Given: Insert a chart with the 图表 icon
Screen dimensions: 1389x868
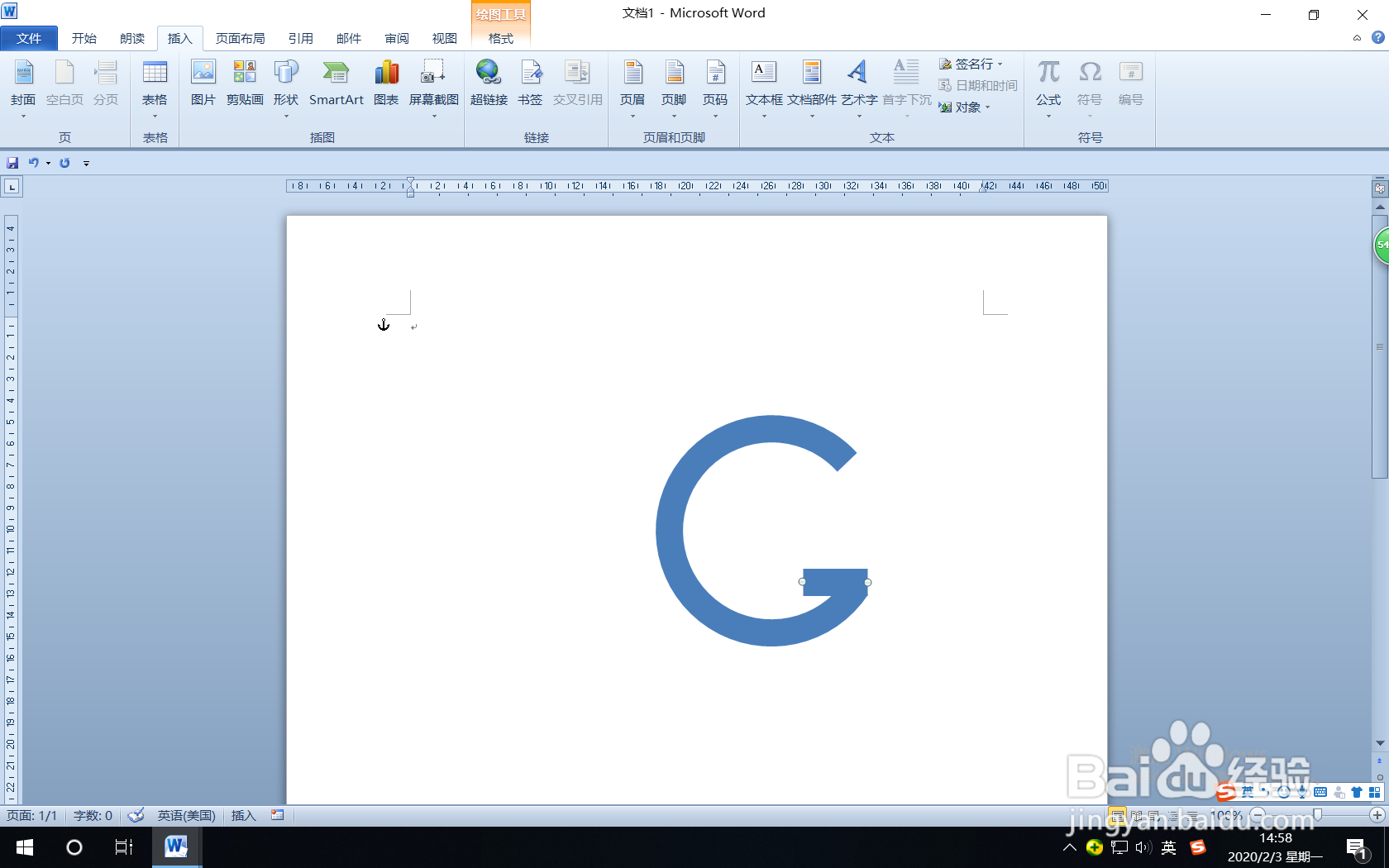Looking at the screenshot, I should tap(386, 83).
